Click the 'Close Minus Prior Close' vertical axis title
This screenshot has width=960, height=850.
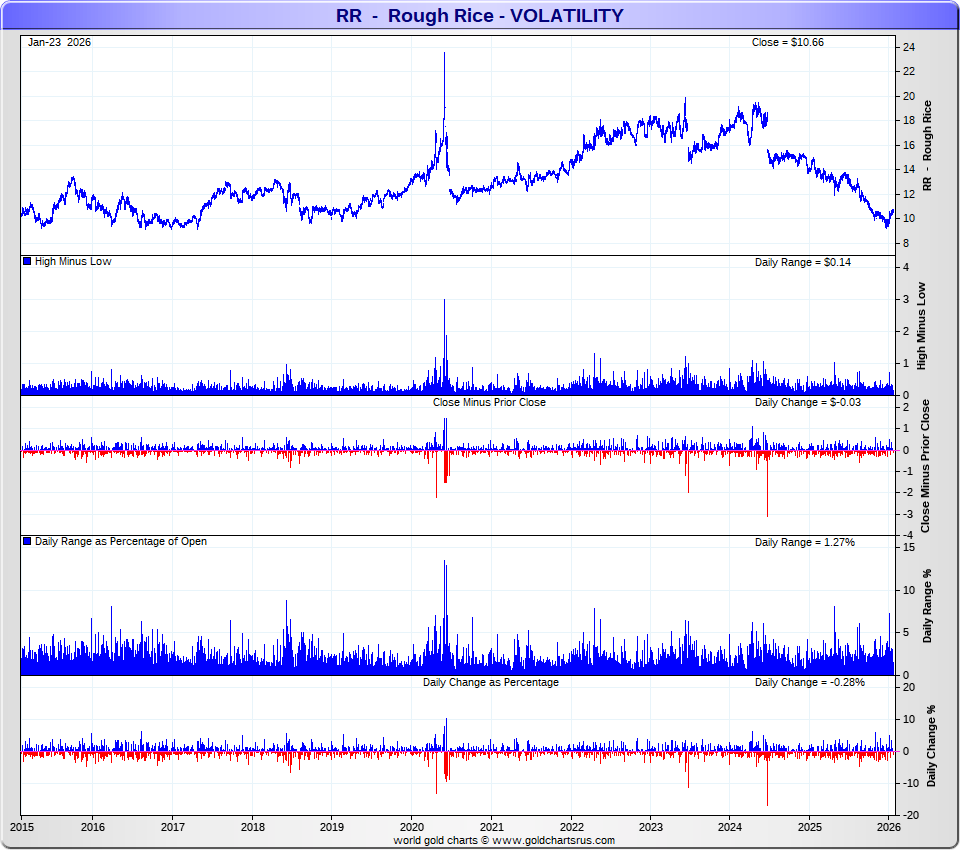click(925, 466)
